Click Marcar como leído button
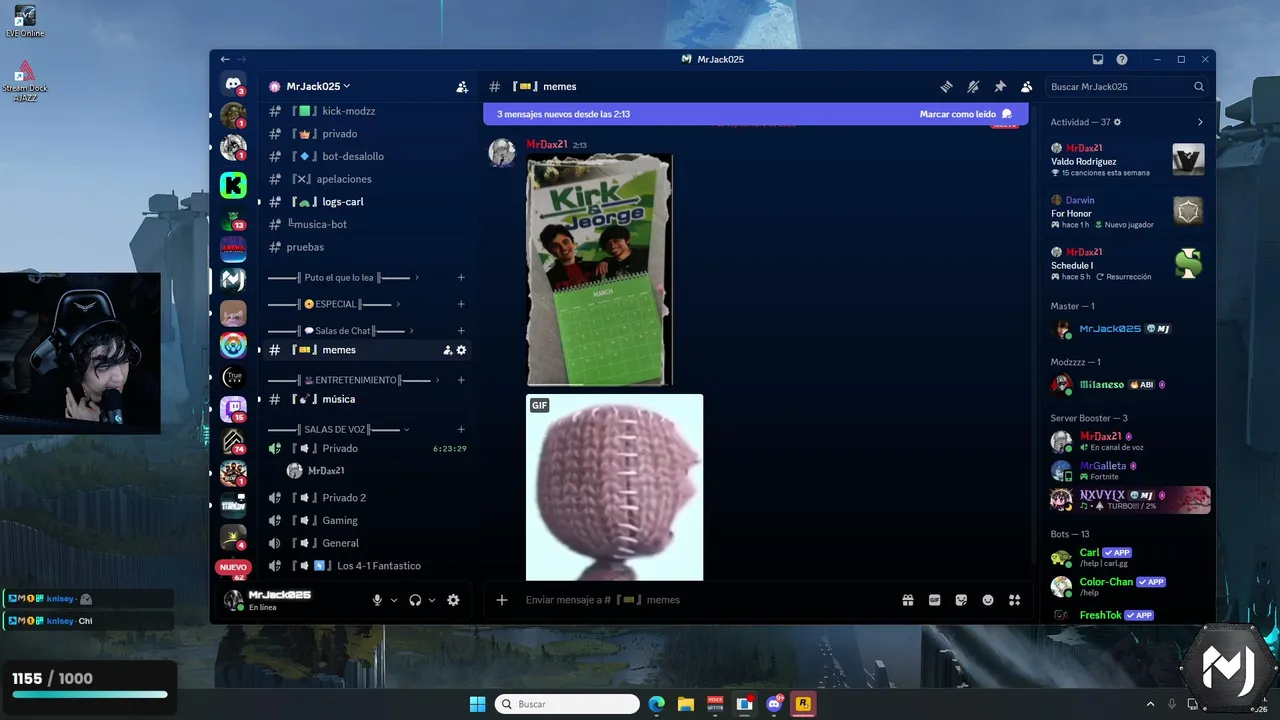The height and width of the screenshot is (720, 1280). click(965, 114)
